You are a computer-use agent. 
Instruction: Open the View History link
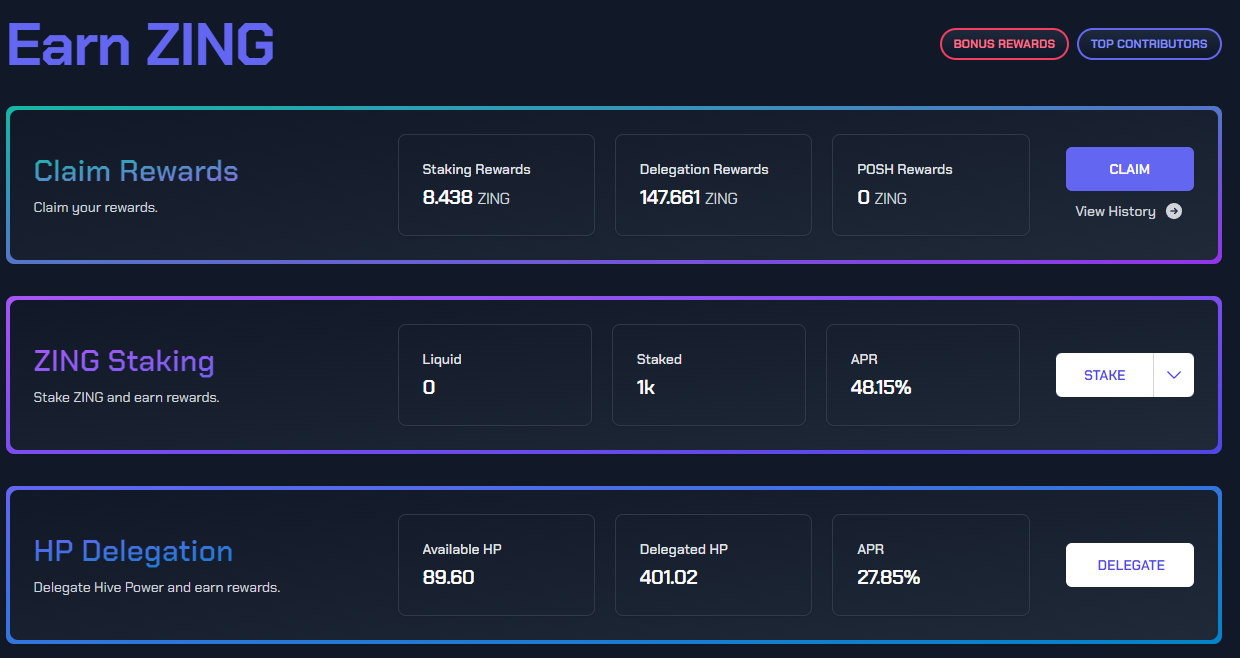tap(1129, 211)
